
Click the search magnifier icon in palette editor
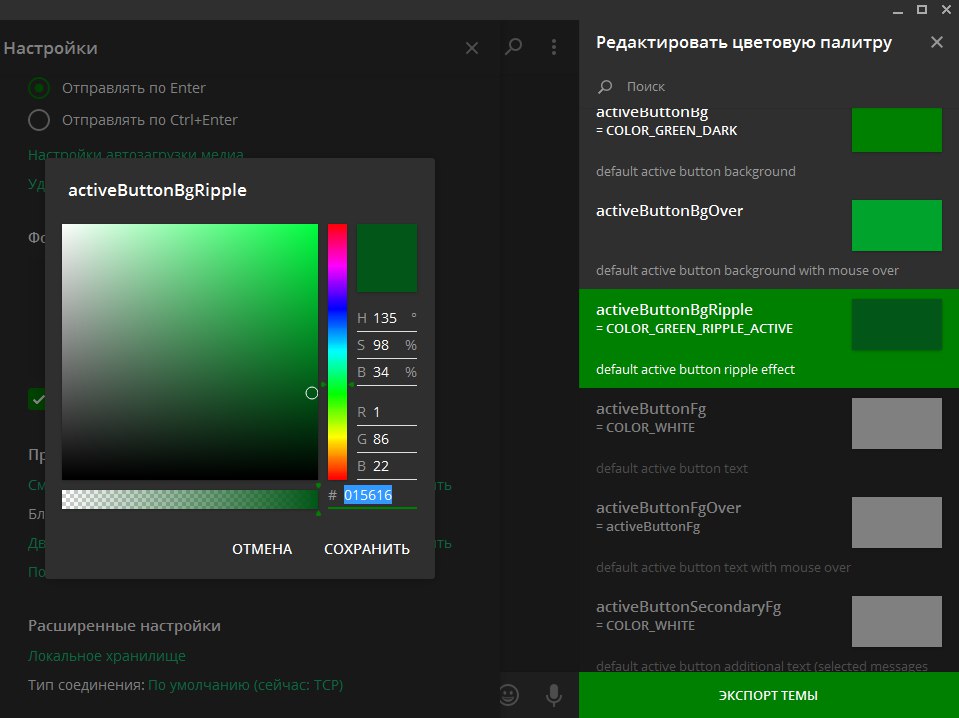coord(605,87)
